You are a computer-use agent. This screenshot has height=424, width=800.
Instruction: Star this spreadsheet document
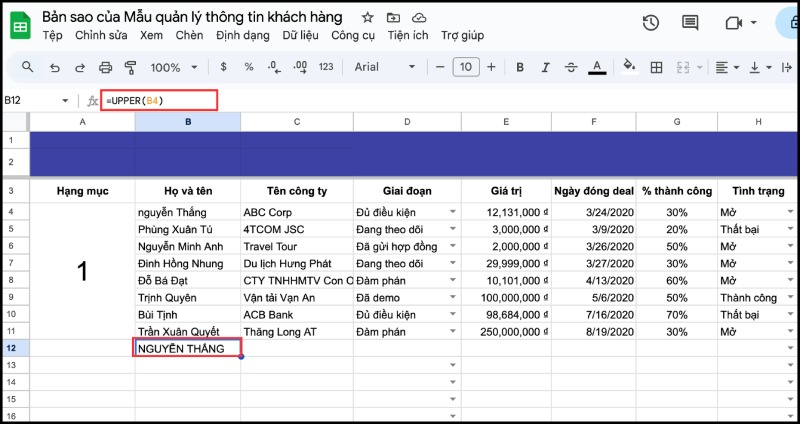coord(367,18)
